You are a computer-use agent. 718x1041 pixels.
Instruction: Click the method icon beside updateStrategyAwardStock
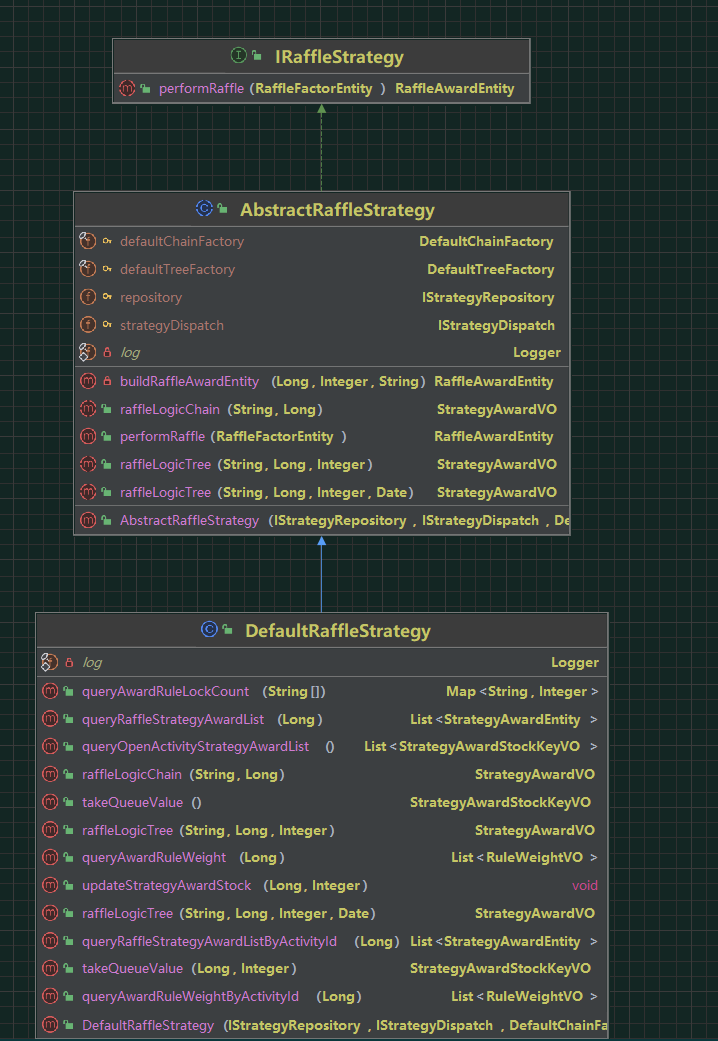pos(50,885)
